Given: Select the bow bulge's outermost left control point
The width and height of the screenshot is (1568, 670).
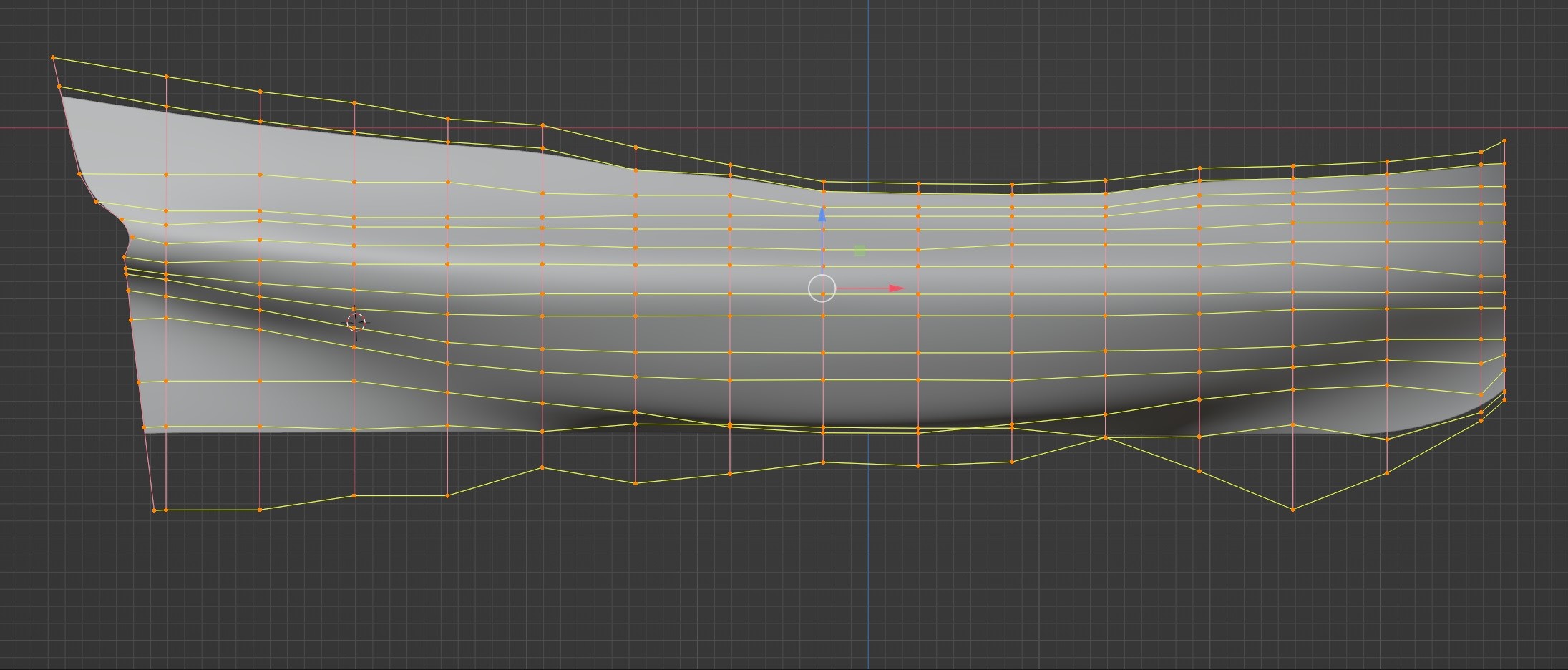Looking at the screenshot, I should tap(125, 257).
